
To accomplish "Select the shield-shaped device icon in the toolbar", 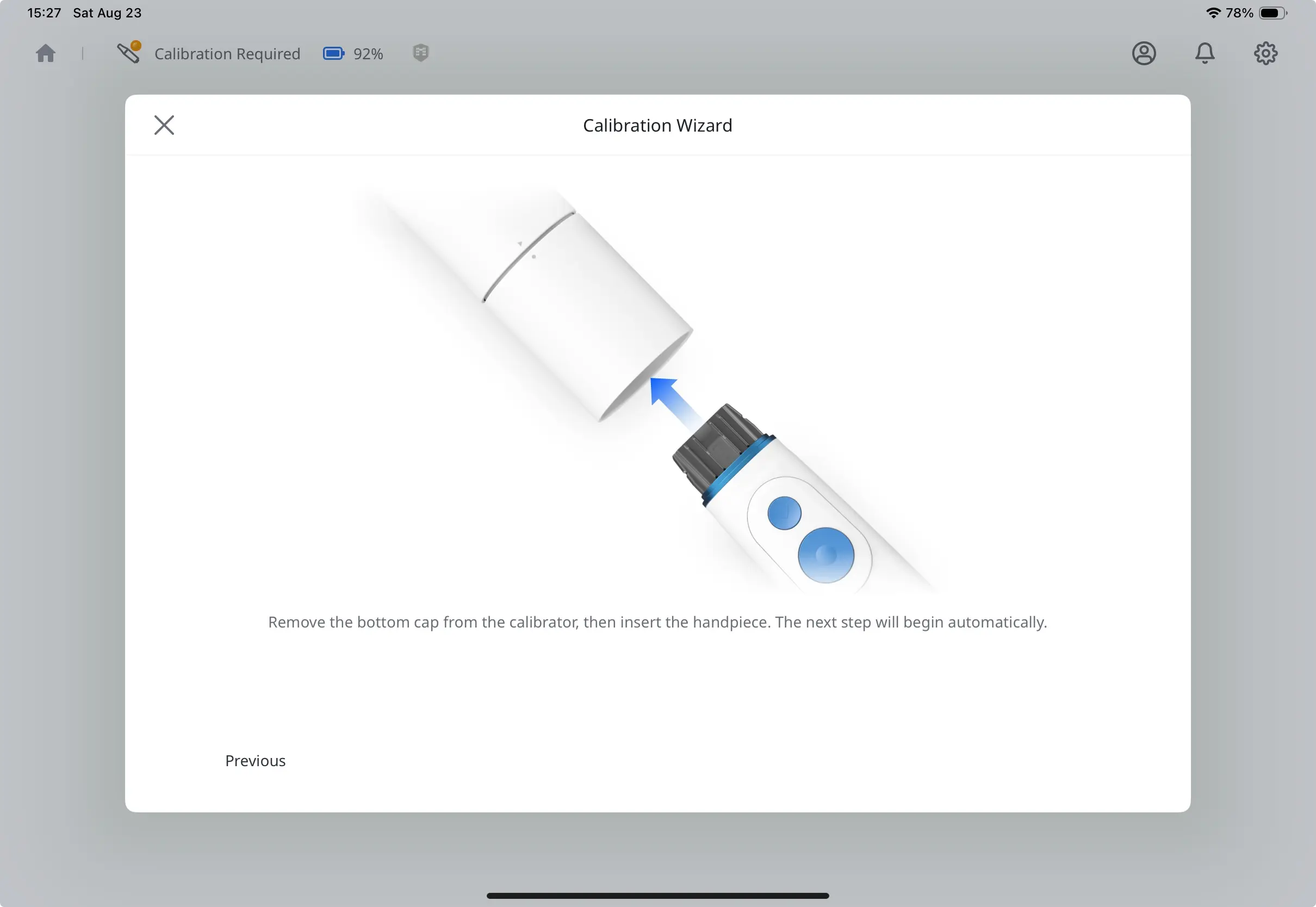I will tap(420, 53).
